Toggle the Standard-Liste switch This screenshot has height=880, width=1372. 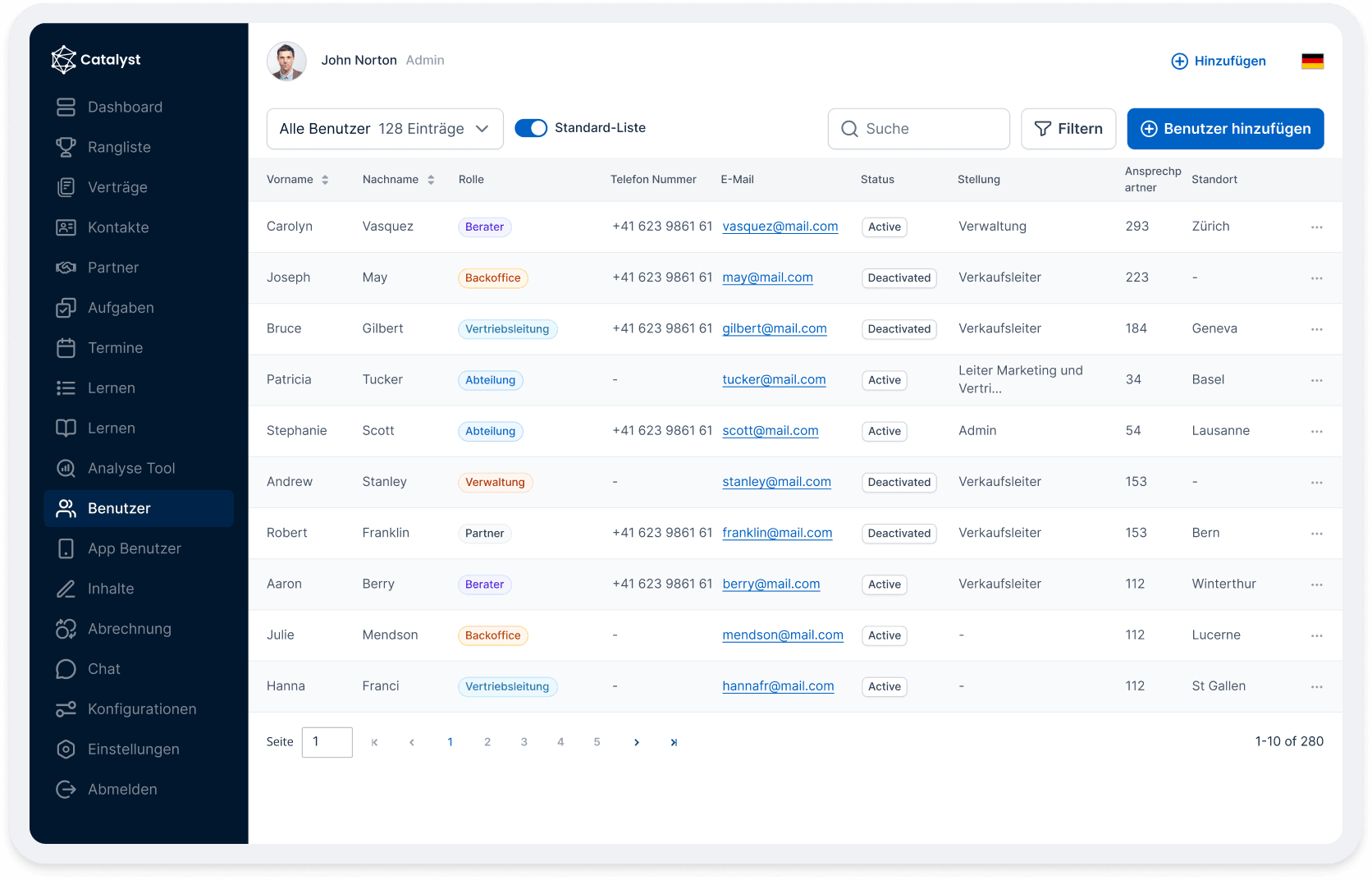coord(531,129)
